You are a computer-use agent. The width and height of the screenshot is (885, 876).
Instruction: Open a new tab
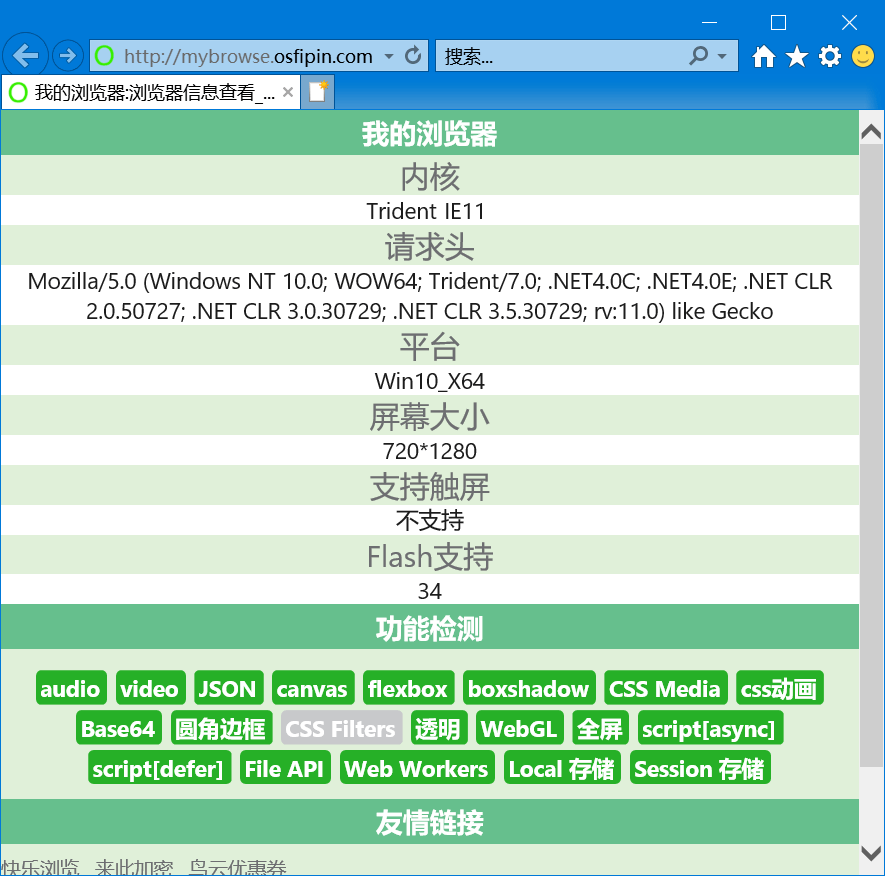pos(318,92)
